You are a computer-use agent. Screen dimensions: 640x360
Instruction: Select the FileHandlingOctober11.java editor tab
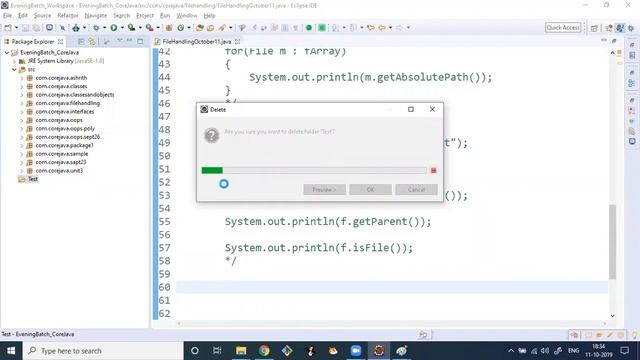[x=196, y=42]
